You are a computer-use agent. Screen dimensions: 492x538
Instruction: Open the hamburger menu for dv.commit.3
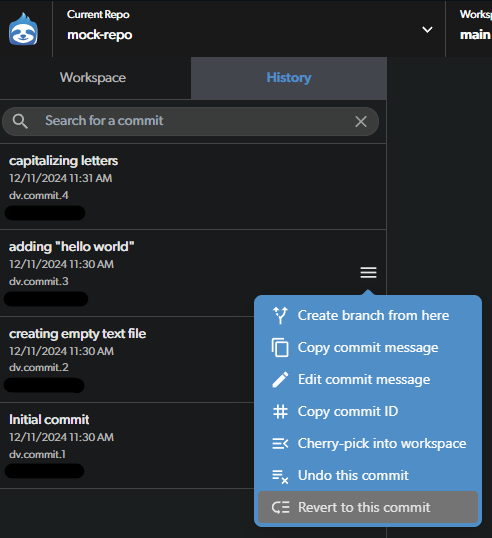(368, 272)
